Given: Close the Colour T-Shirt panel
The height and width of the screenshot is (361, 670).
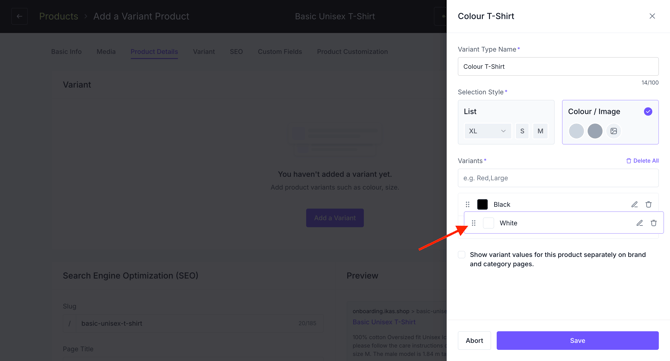Looking at the screenshot, I should click(652, 16).
